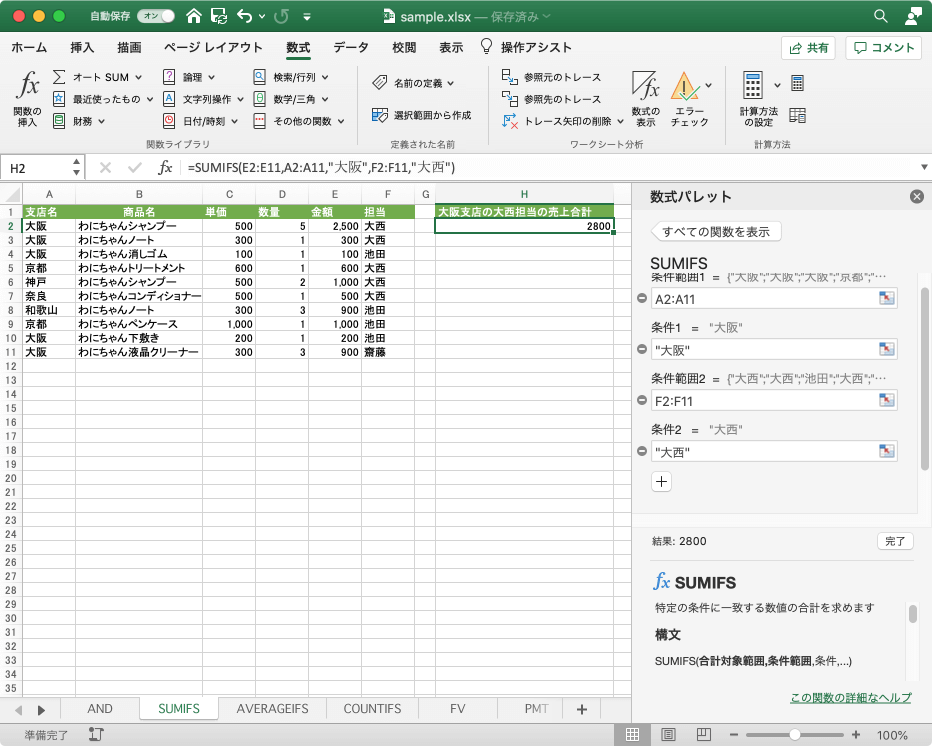Open the COUNTIFS sheet tab
The height and width of the screenshot is (746, 932).
point(372,709)
